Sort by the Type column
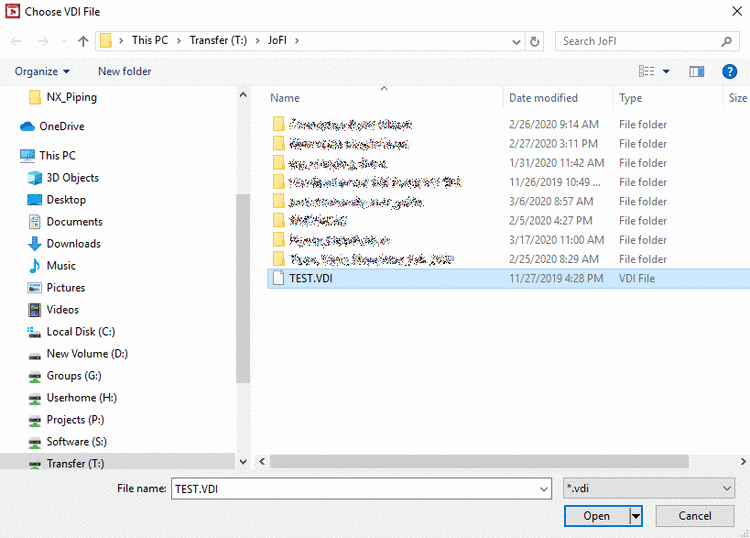This screenshot has height=538, width=750. click(x=630, y=98)
